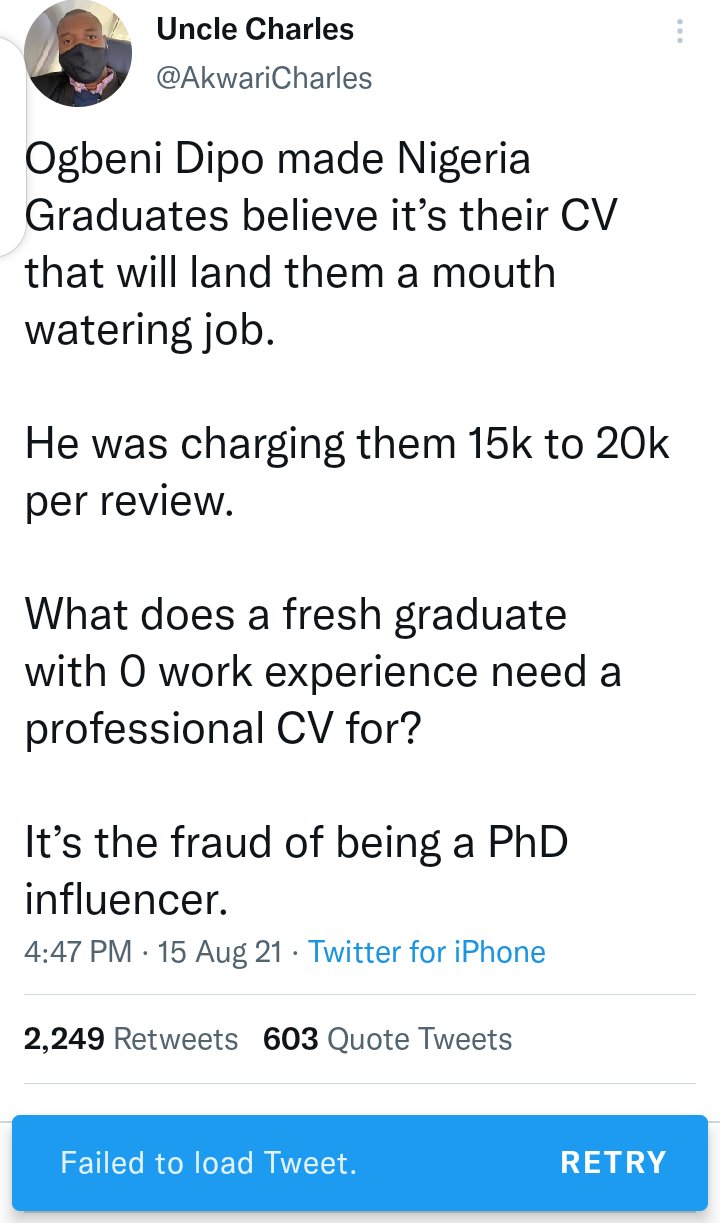View the 2,249 Retweets list
The height and width of the screenshot is (1223, 720).
[x=131, y=1039]
